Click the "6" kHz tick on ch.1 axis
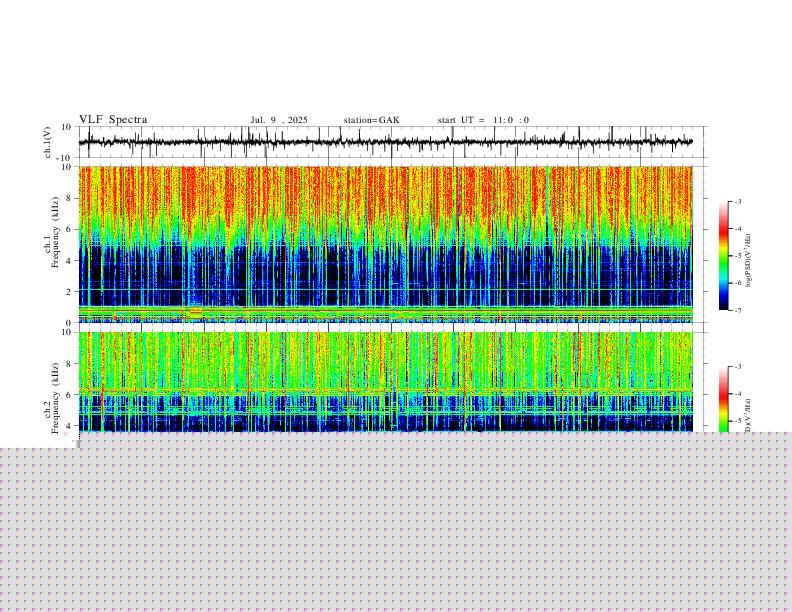This screenshot has width=792, height=612. (x=69, y=229)
